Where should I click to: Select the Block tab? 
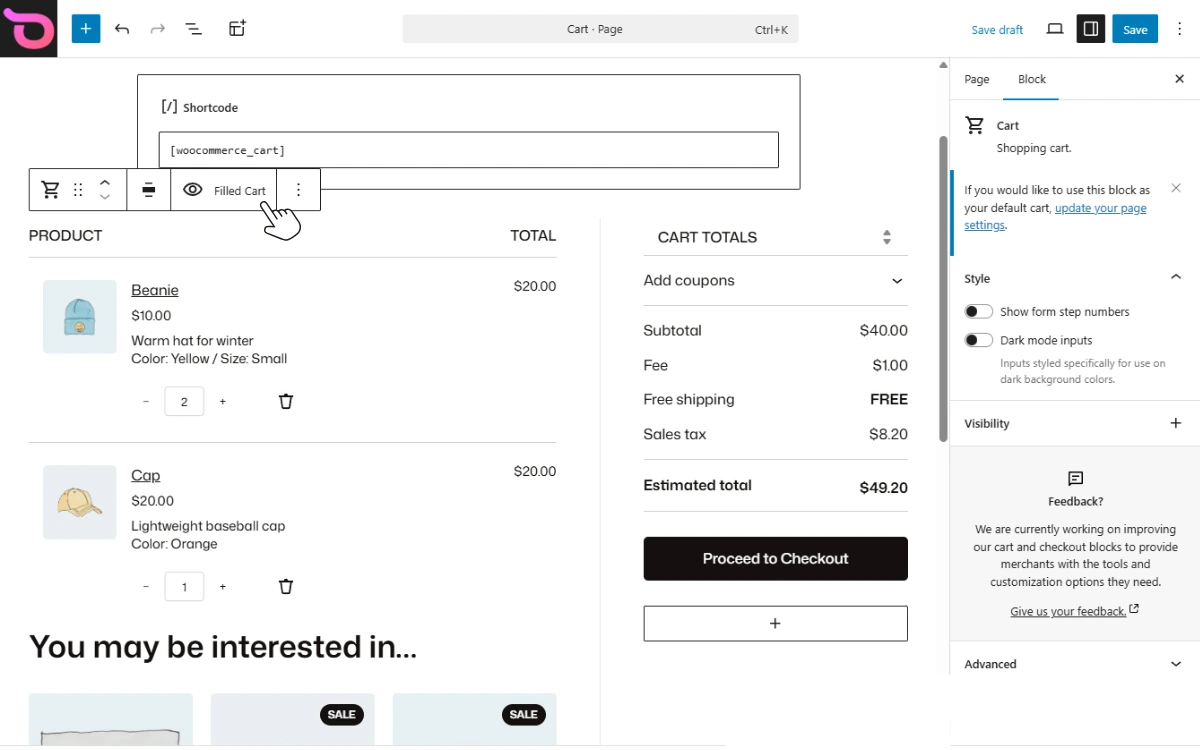(x=1032, y=79)
